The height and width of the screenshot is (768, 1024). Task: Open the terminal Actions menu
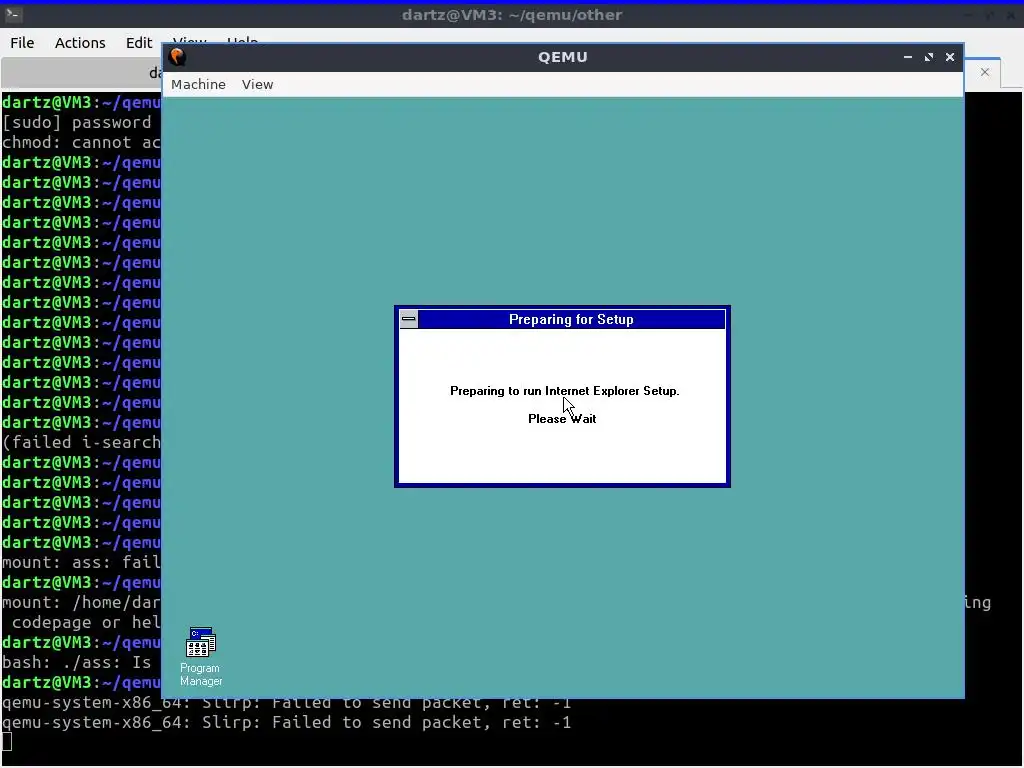point(80,42)
